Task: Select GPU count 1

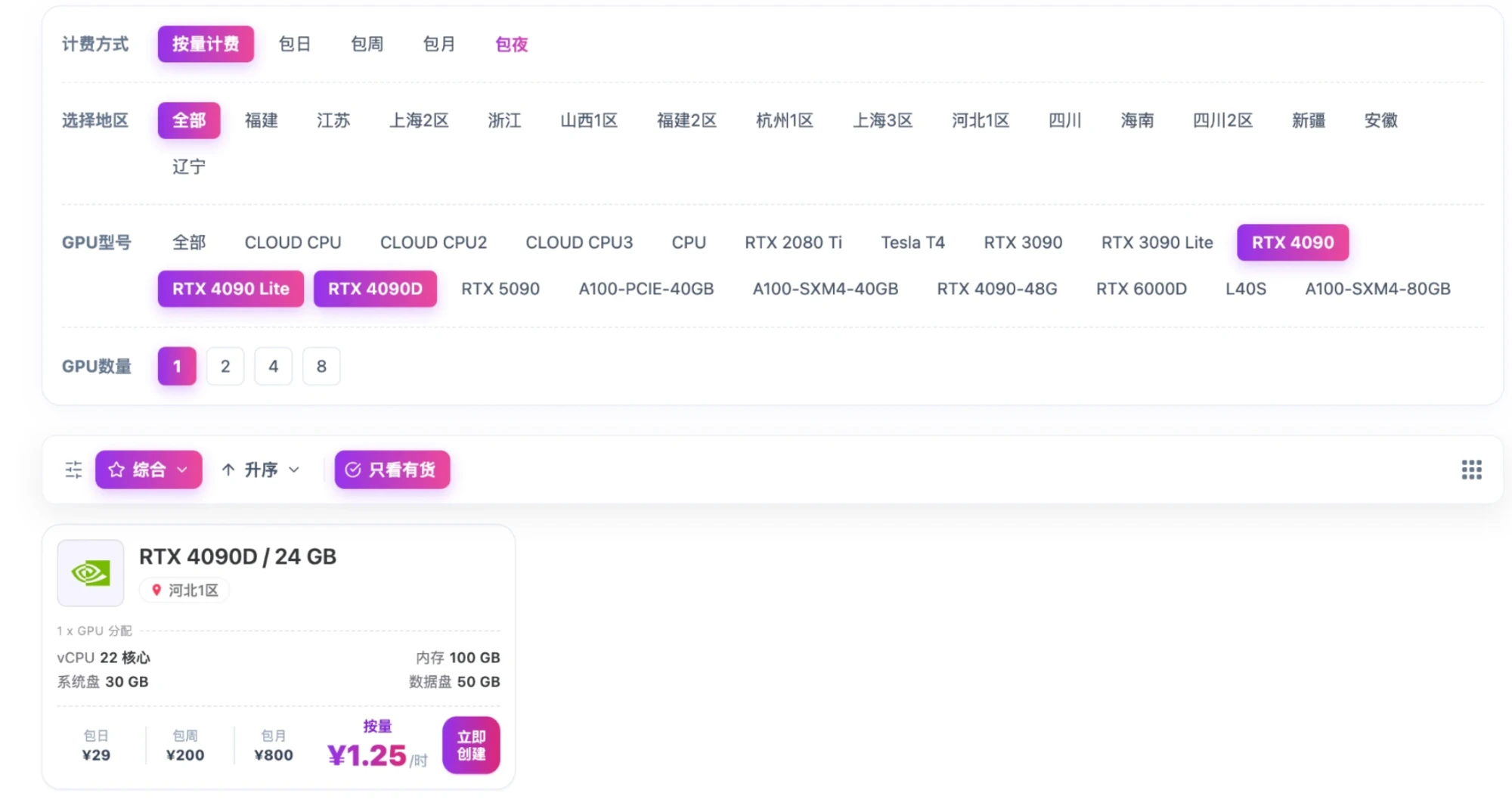Action: [x=177, y=366]
